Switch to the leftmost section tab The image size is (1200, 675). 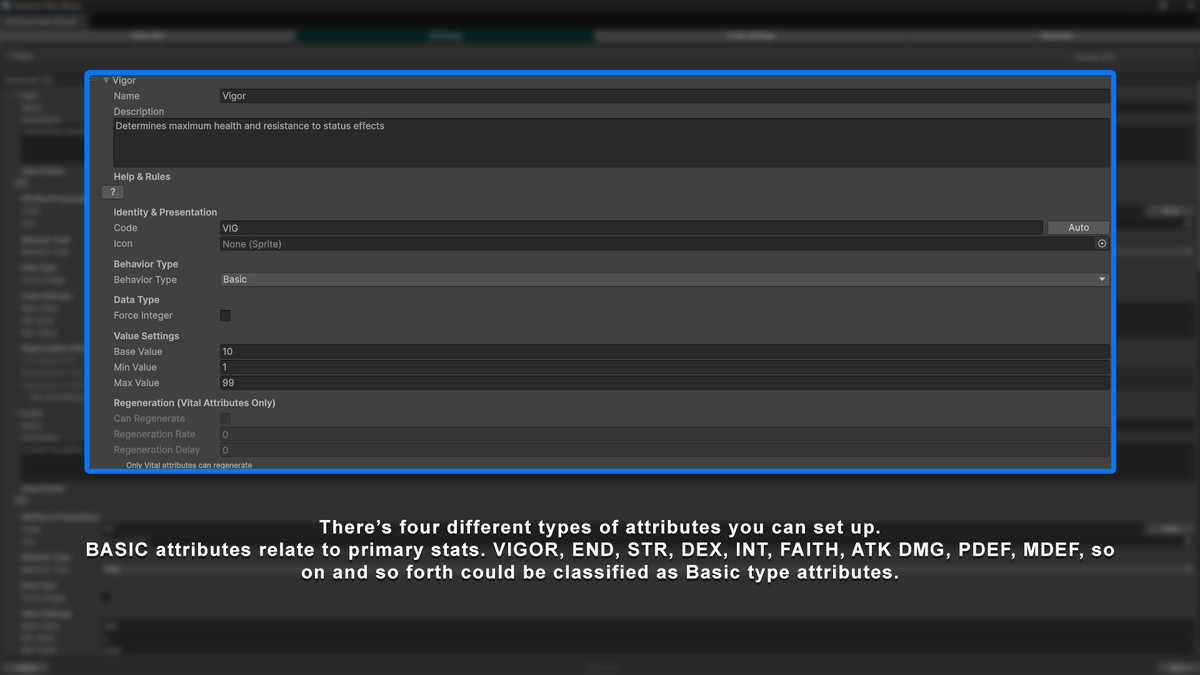pyautogui.click(x=148, y=35)
